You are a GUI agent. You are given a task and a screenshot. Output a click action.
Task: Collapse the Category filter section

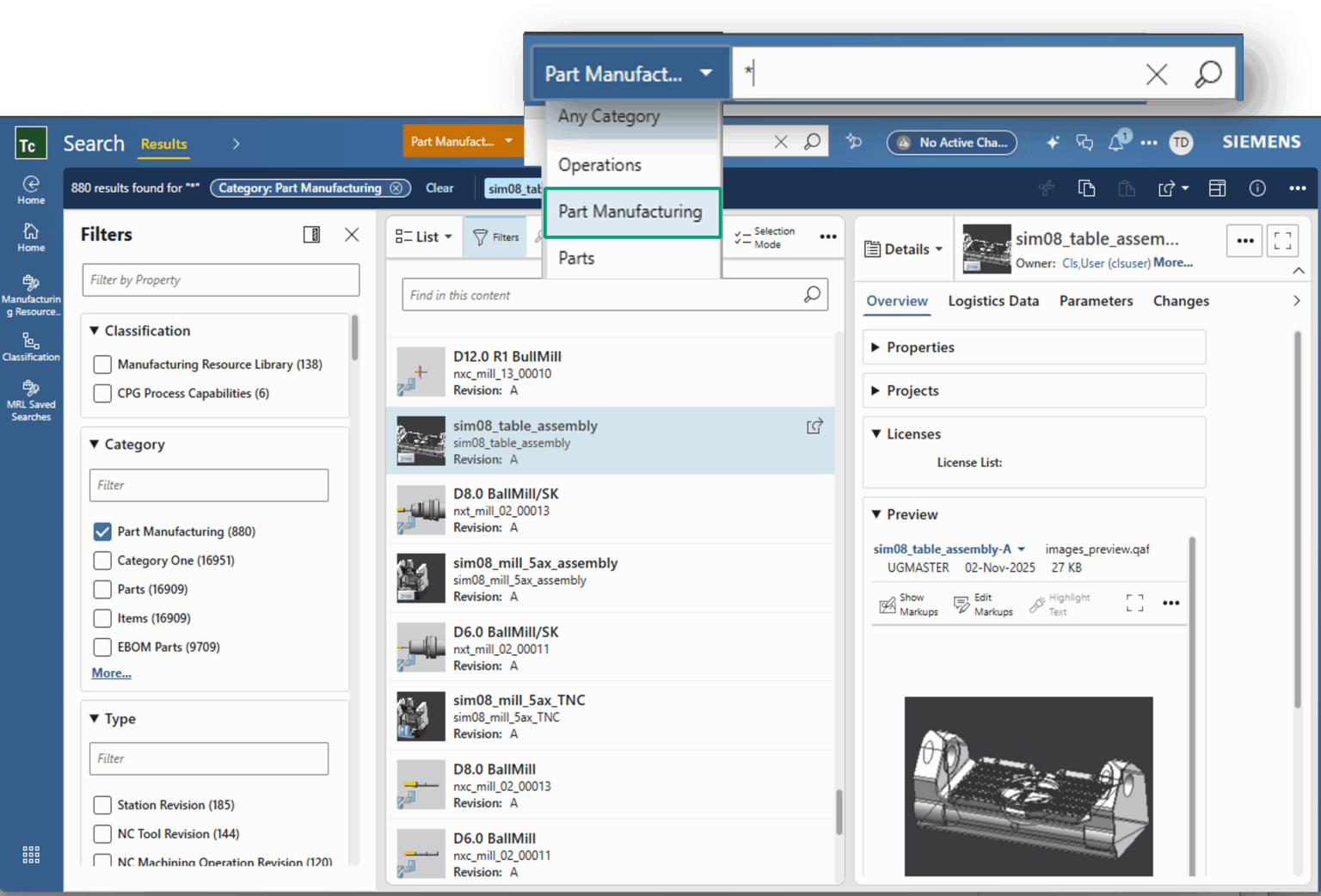(x=95, y=444)
